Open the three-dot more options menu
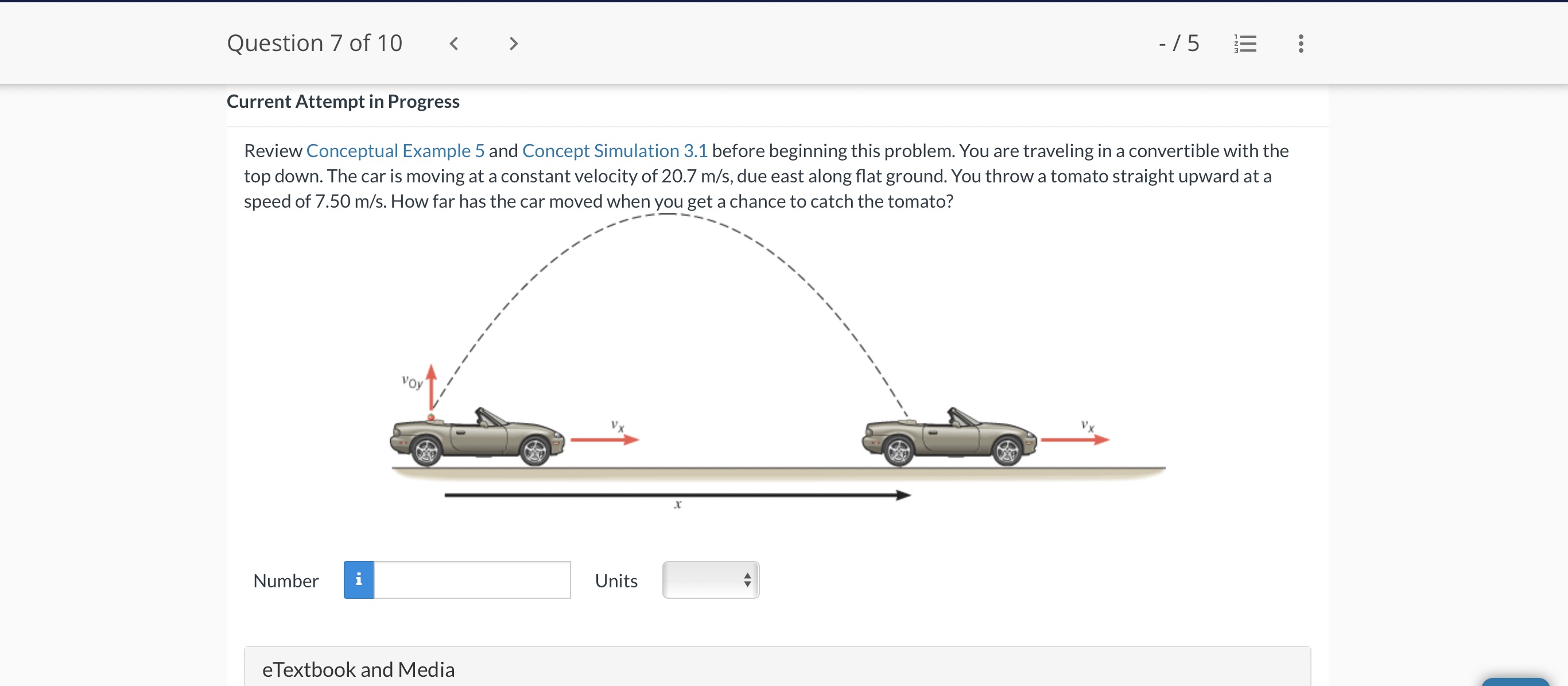 [x=1300, y=44]
